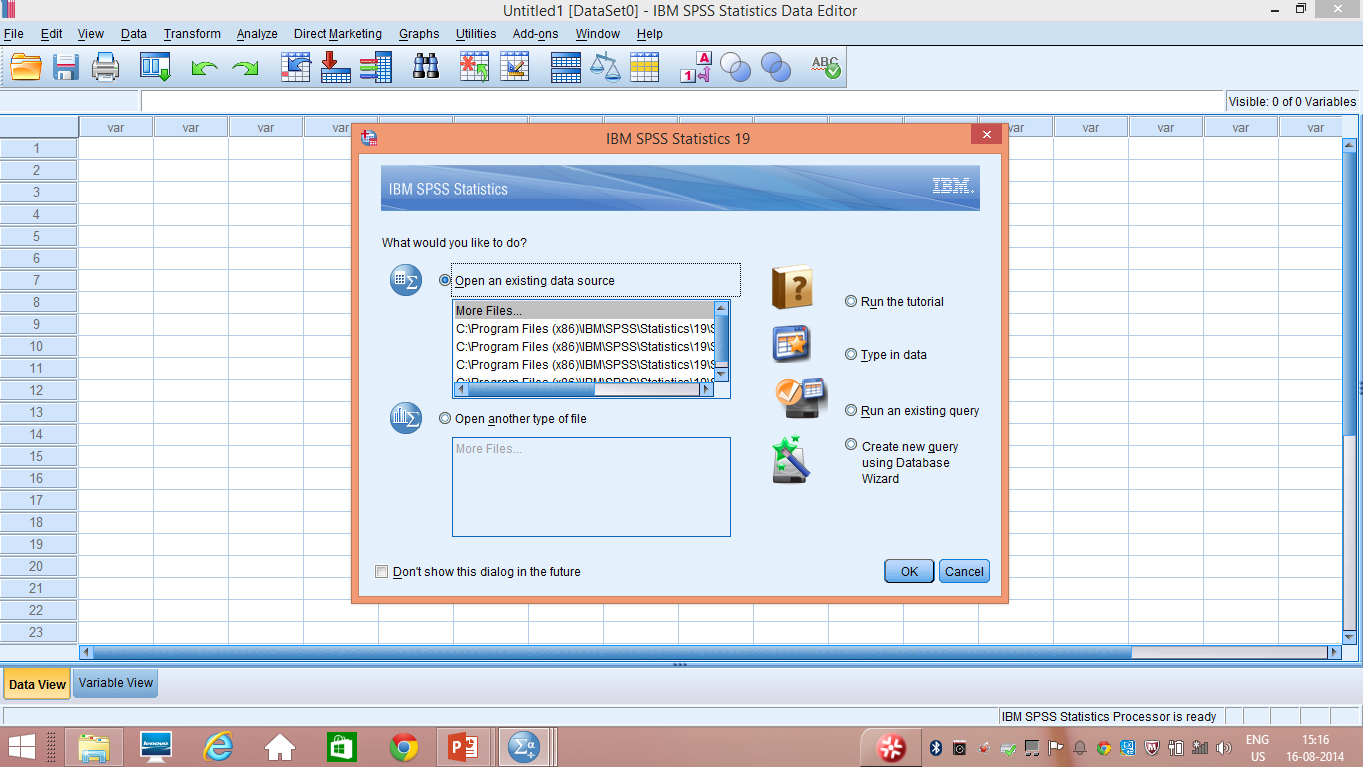Open the Weight Cases tool (scales icon)
Screen dimensions: 1363x767
pyautogui.click(x=605, y=67)
